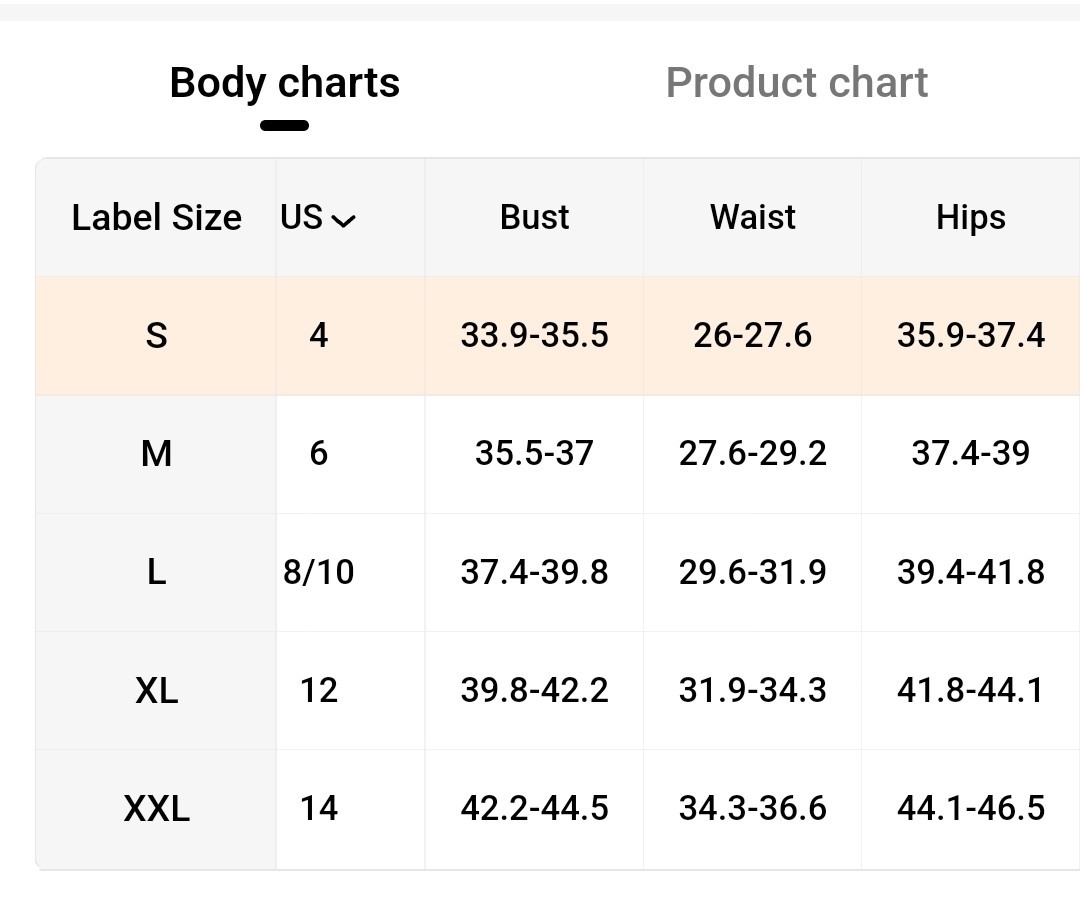The image size is (1080, 917).
Task: Select the M label size cell
Action: click(156, 454)
